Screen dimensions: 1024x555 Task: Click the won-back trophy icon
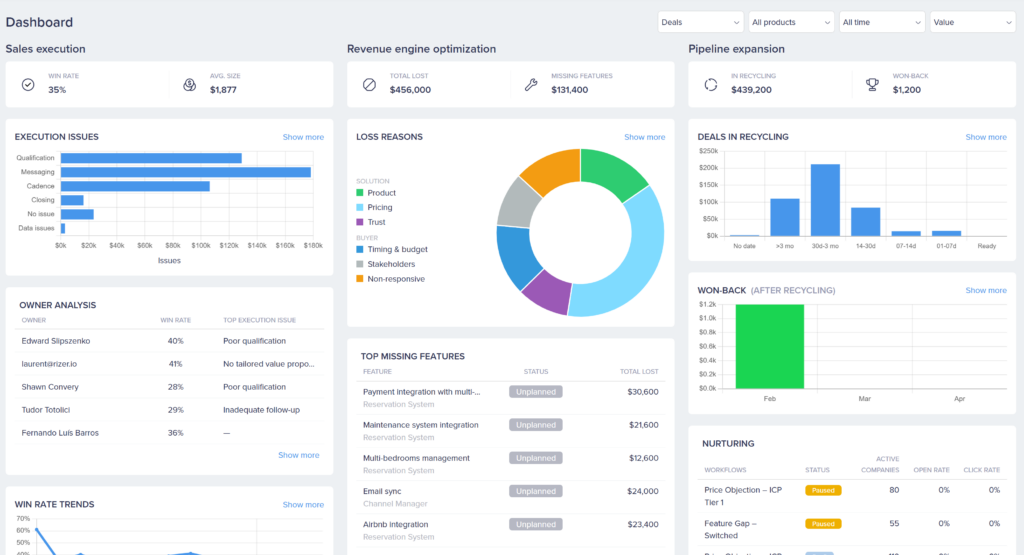coord(872,85)
